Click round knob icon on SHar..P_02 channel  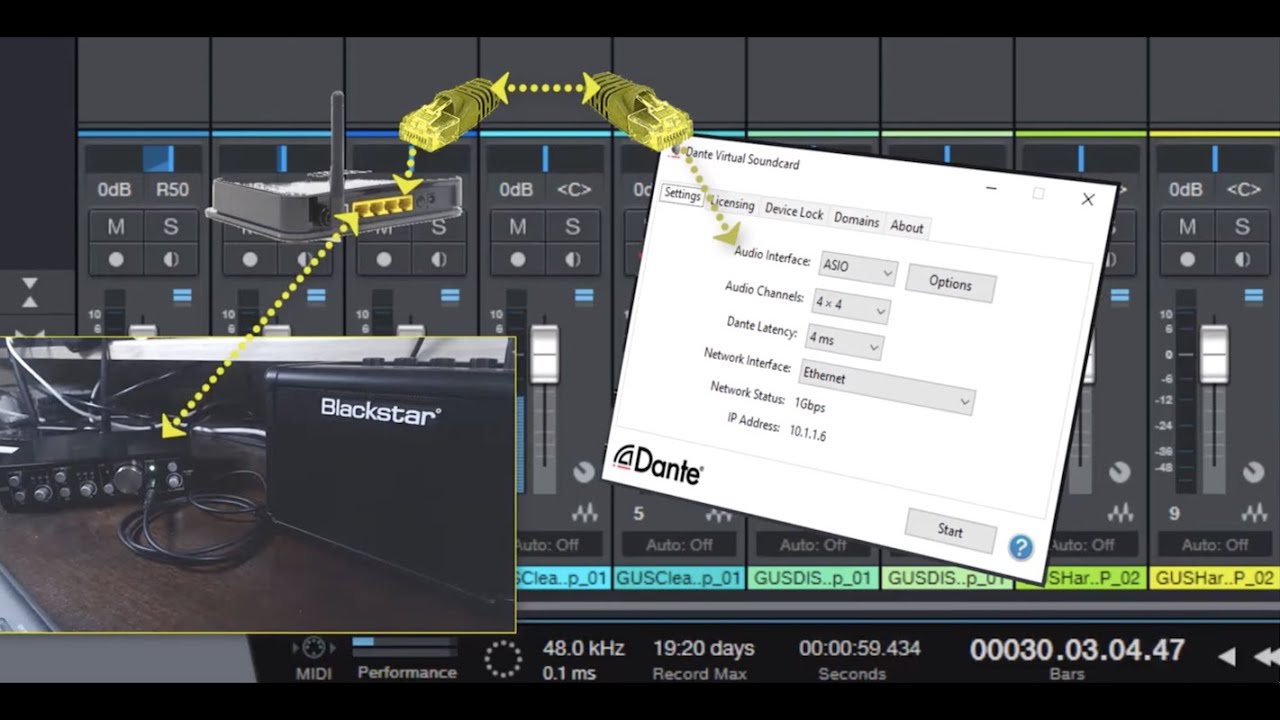[x=1120, y=471]
